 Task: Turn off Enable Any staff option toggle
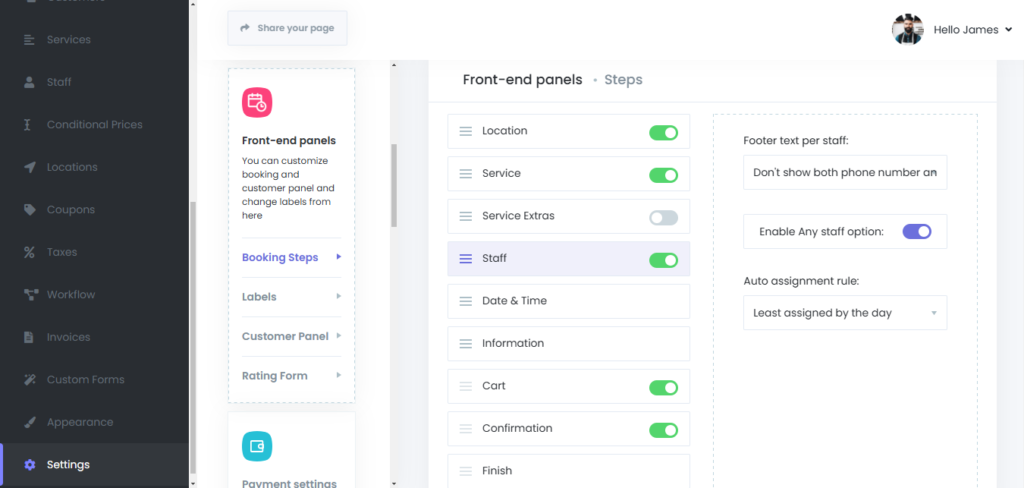(x=916, y=231)
